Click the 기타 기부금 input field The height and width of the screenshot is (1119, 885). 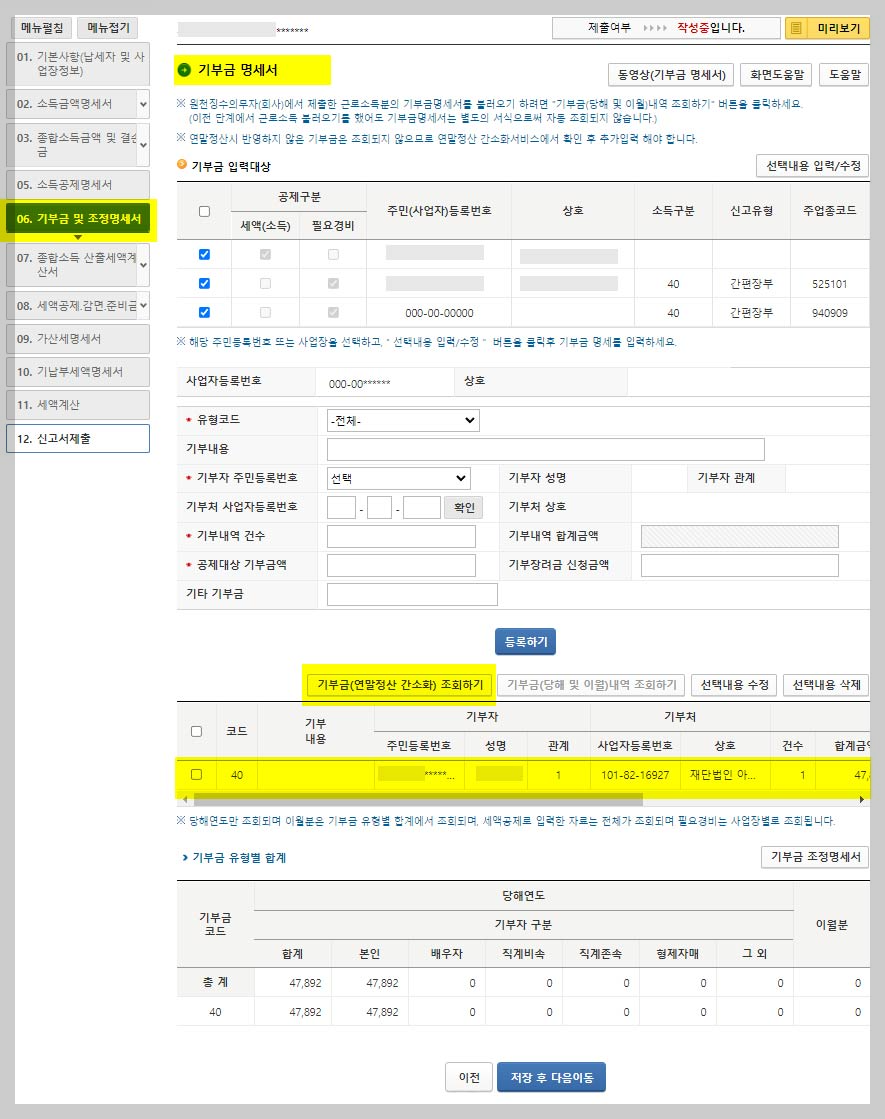tap(412, 594)
